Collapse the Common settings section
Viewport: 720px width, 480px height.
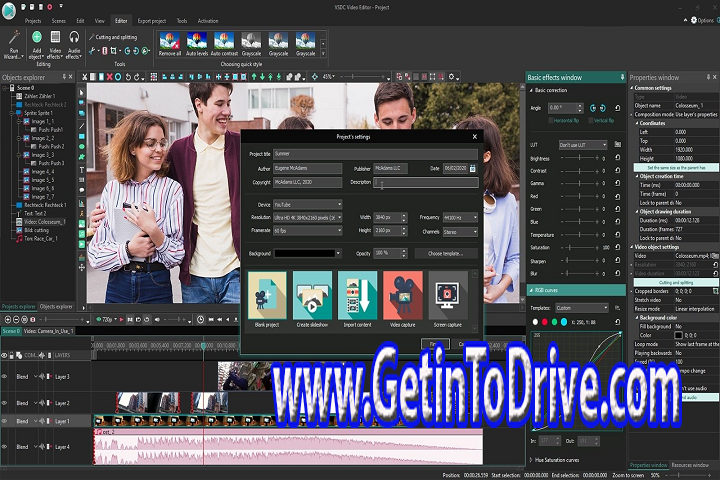tap(632, 88)
